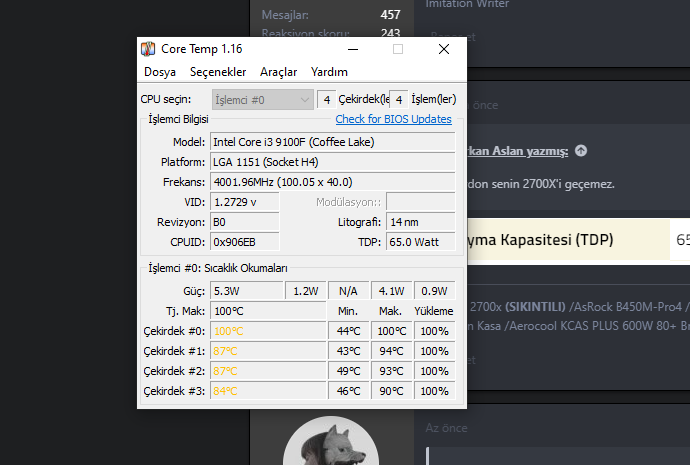Image resolution: width=690 pixels, height=465 pixels.
Task: Click the Model field Intel Core i3 9100F
Action: point(332,142)
